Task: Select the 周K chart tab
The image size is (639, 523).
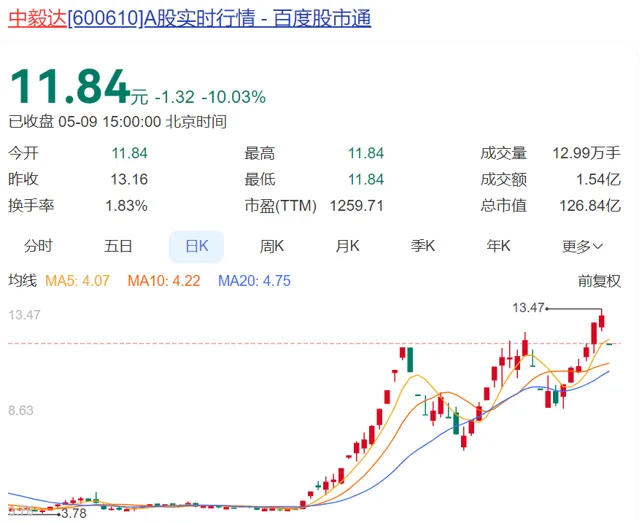Action: click(272, 246)
